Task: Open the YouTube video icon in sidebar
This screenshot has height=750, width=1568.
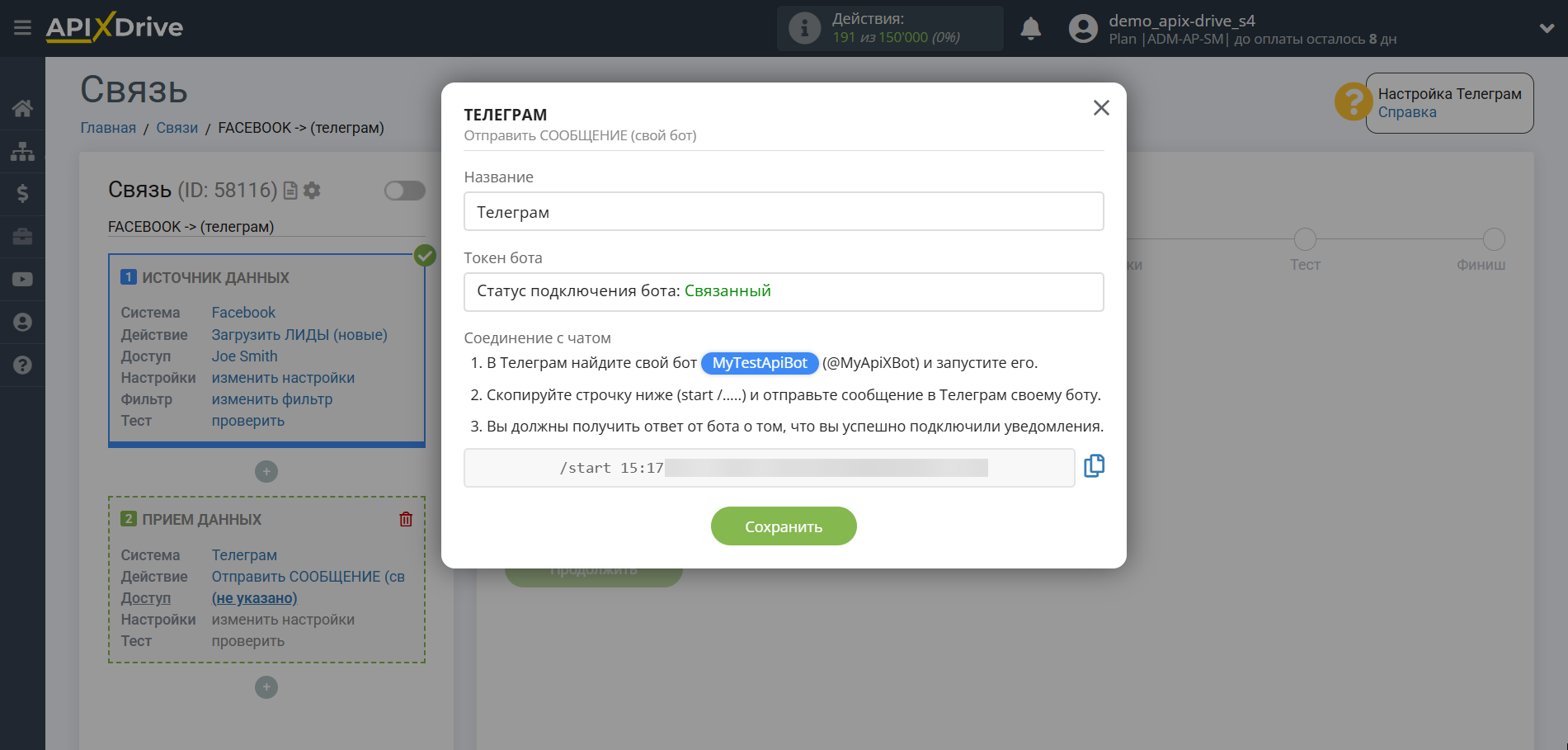Action: point(22,280)
